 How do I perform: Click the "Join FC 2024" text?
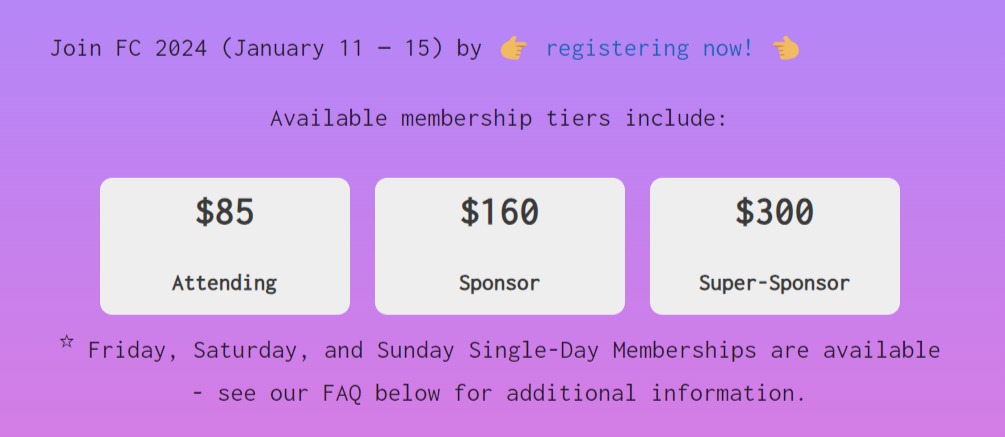122,48
